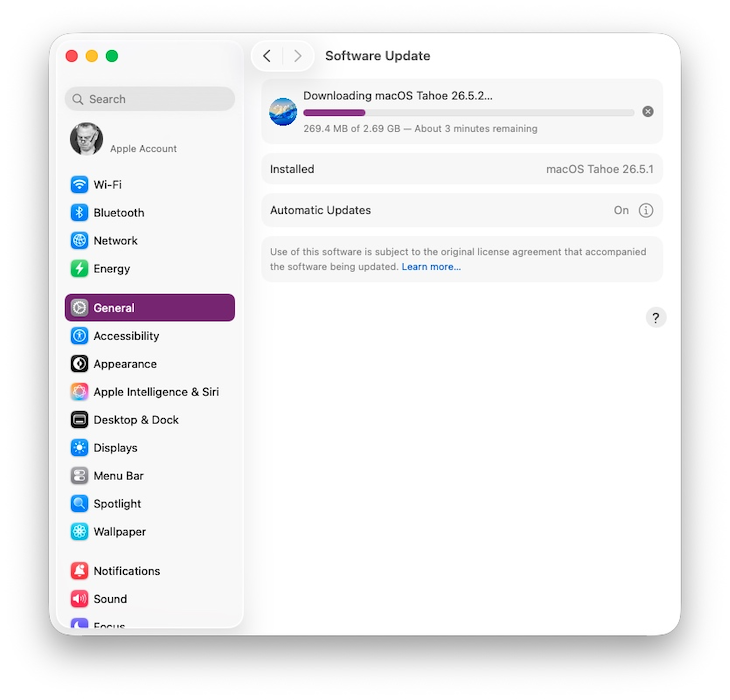Click the Sound speaker icon

[x=79, y=599]
